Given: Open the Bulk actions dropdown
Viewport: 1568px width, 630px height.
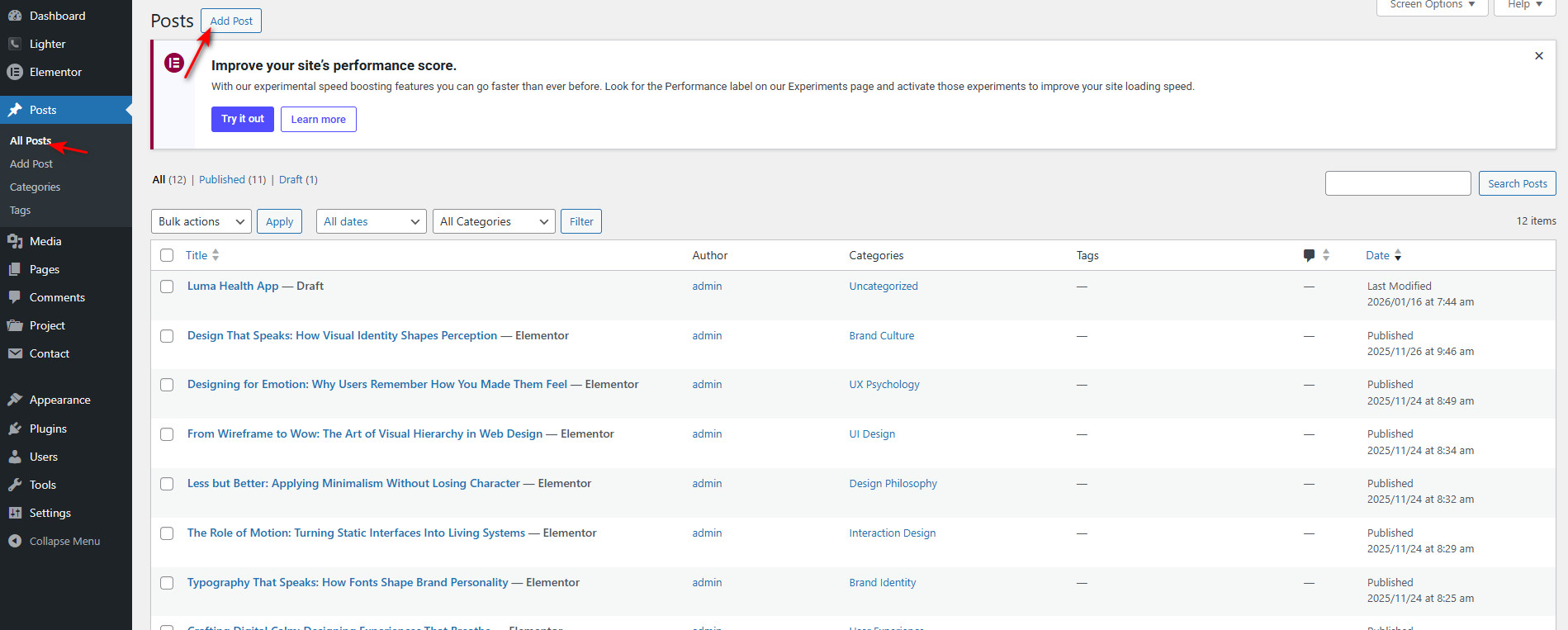Looking at the screenshot, I should pyautogui.click(x=201, y=221).
